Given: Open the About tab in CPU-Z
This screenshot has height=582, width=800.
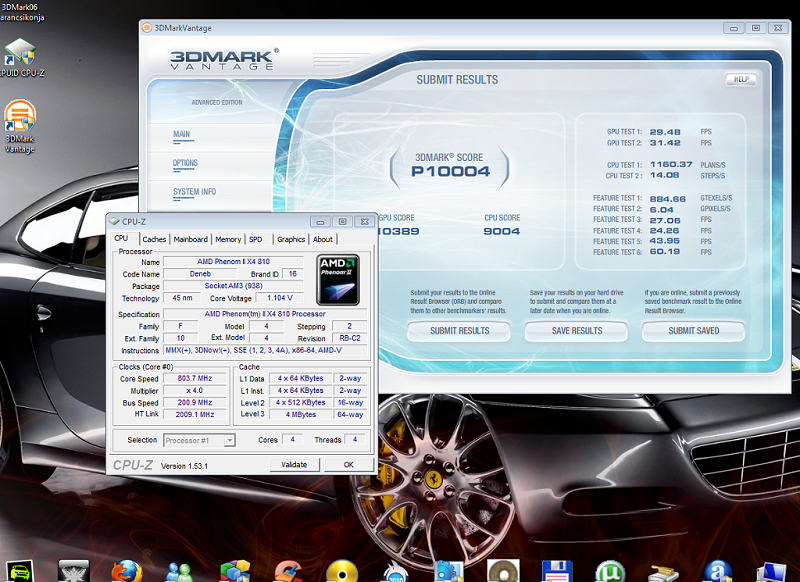Looking at the screenshot, I should [x=322, y=239].
